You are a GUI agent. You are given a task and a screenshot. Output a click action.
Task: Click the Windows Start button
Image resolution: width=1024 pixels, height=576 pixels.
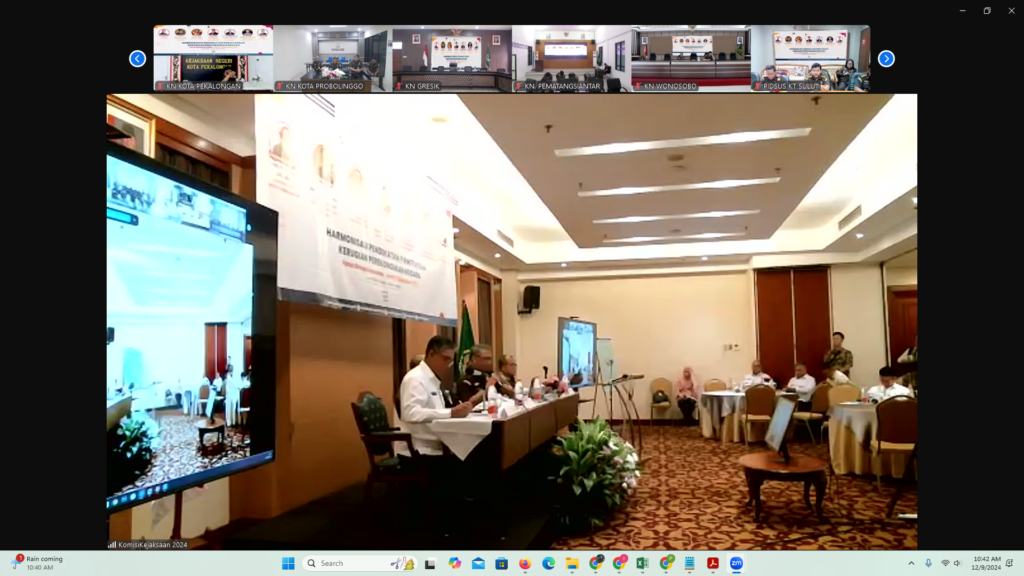[x=289, y=563]
